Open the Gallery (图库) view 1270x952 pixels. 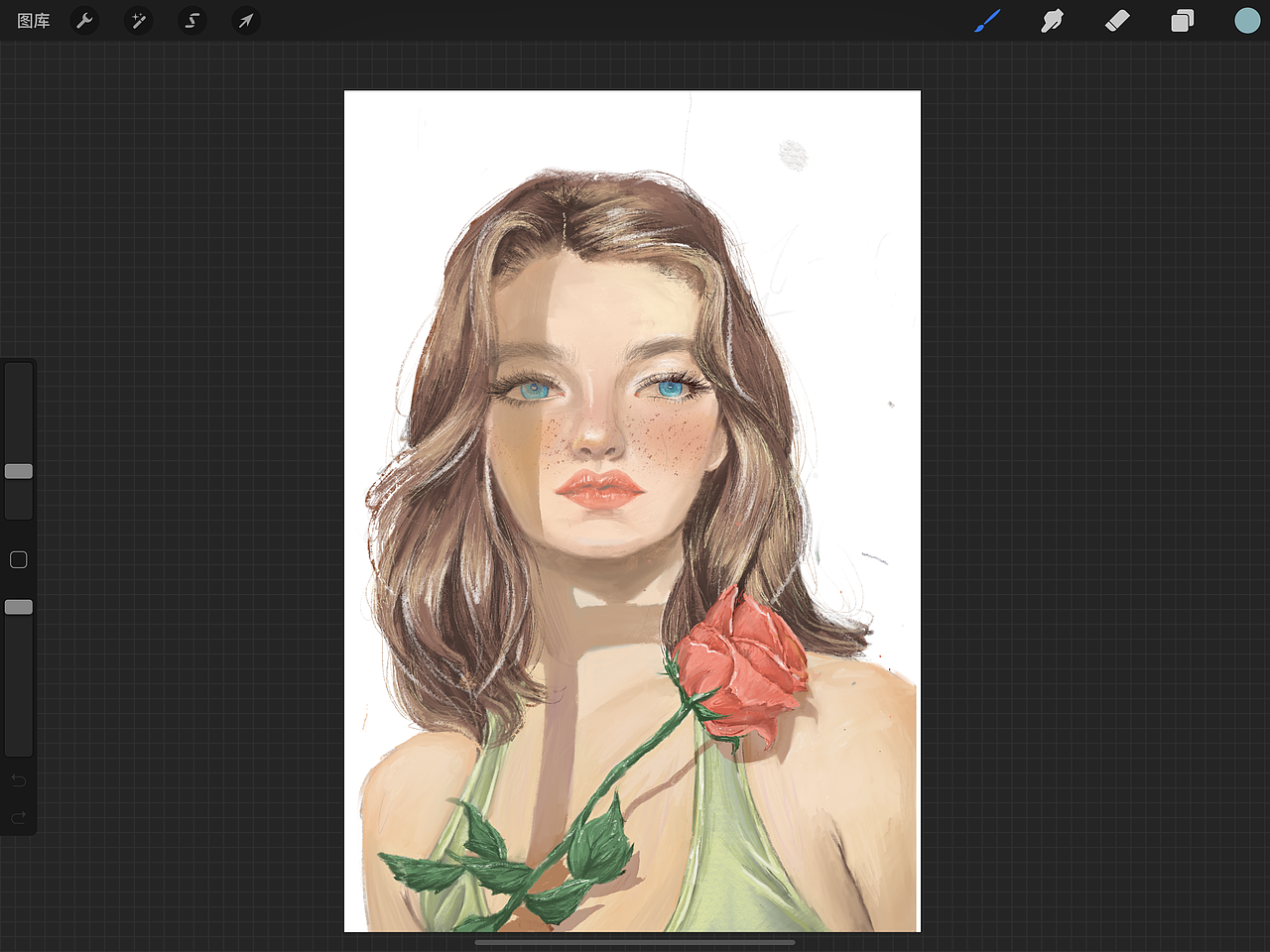[x=34, y=21]
